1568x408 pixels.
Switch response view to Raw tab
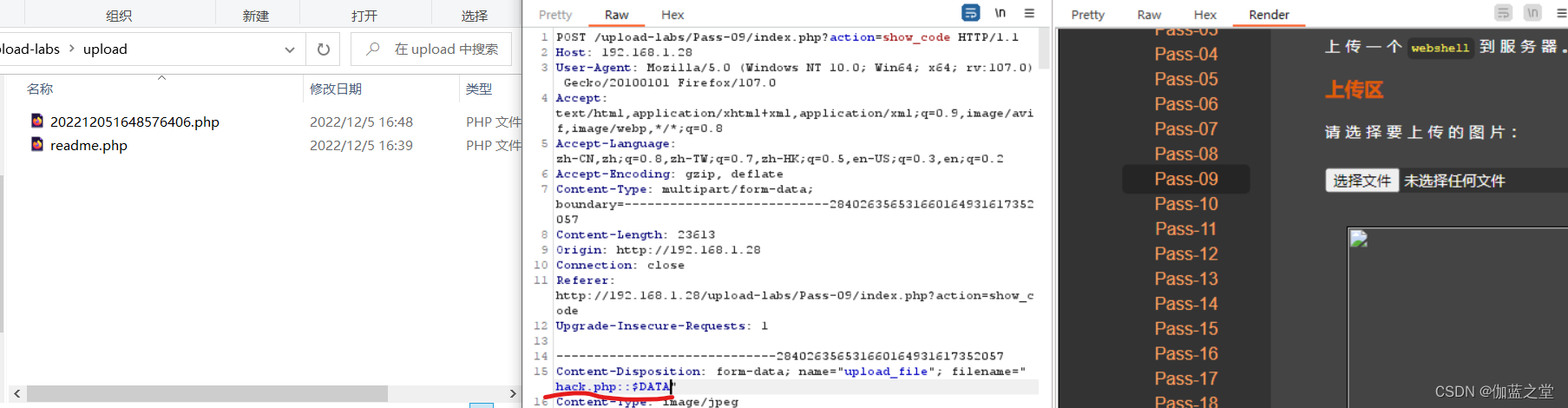click(x=1149, y=15)
